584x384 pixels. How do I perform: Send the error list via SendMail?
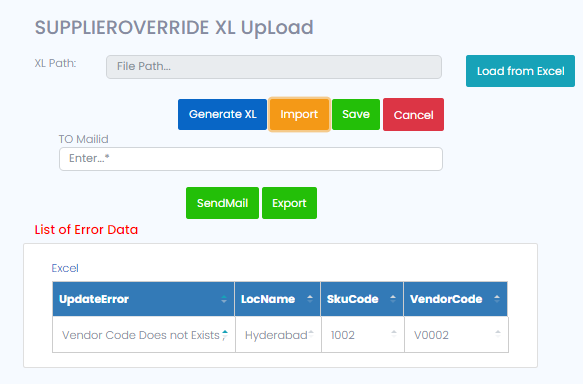[x=222, y=203]
